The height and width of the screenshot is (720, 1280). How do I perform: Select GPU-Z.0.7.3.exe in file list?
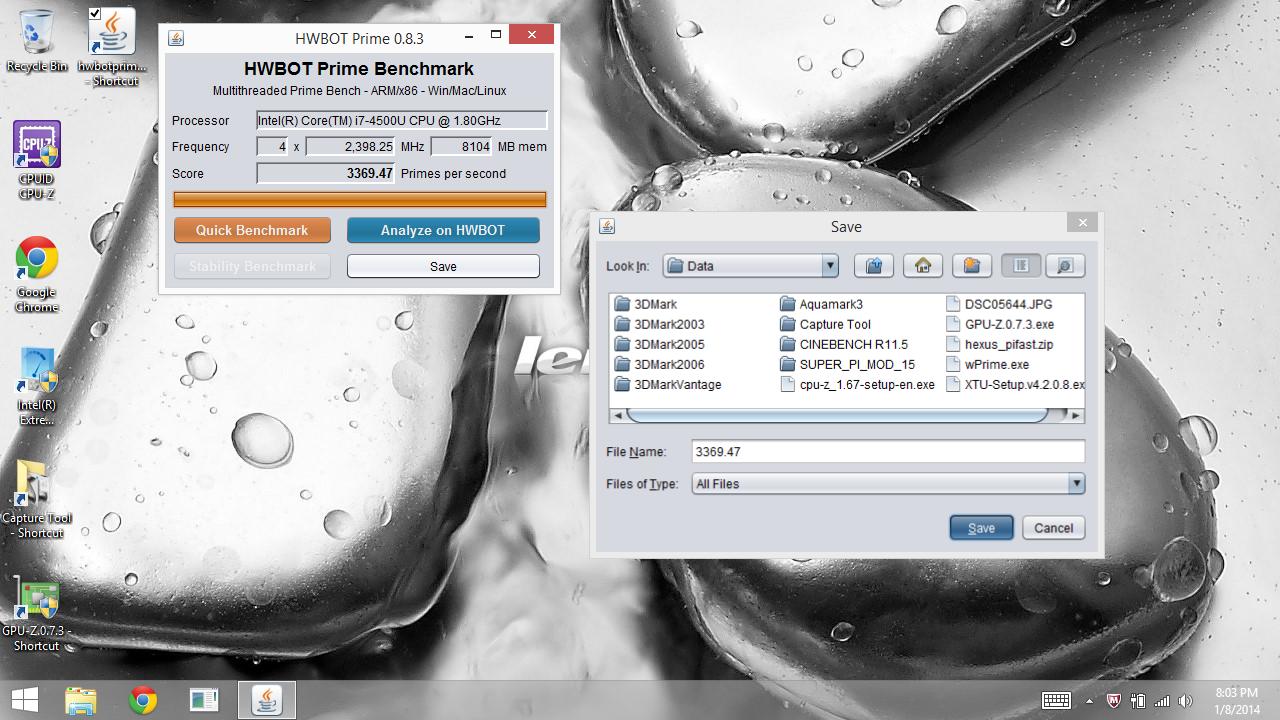pos(1000,324)
